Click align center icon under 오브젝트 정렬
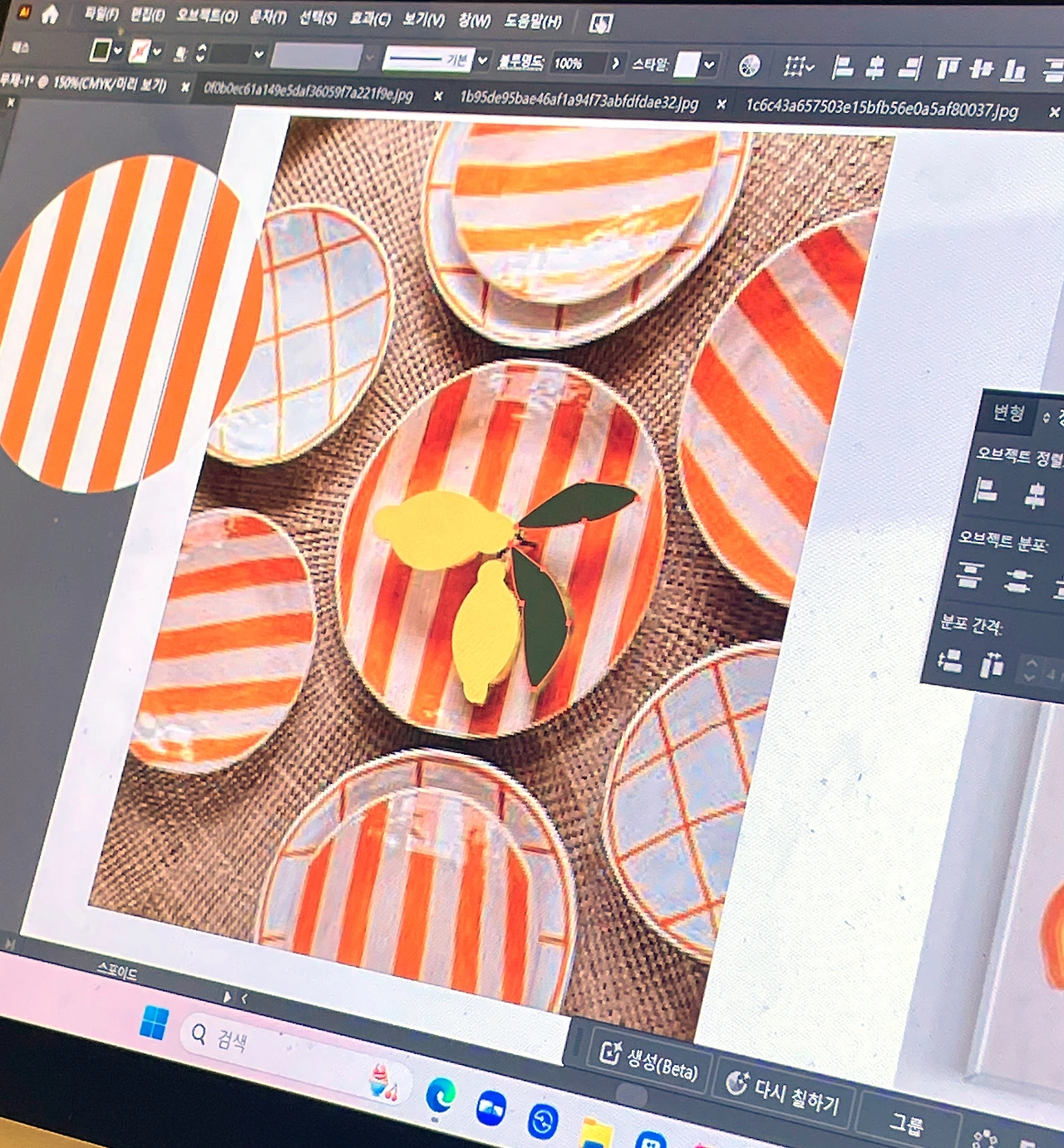1064x1148 pixels. [x=1034, y=495]
